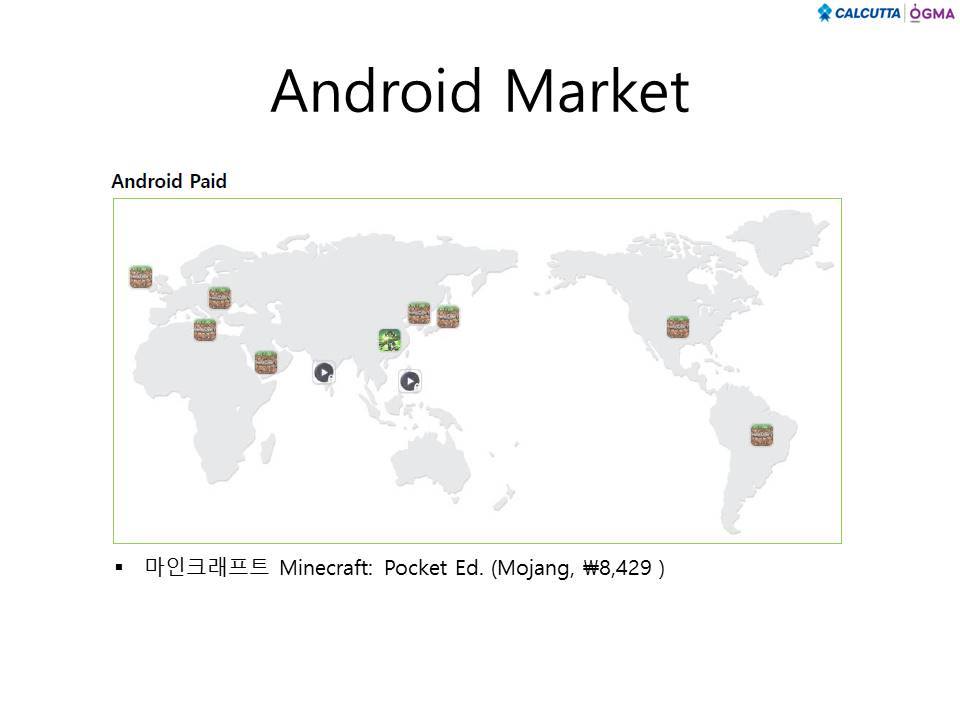Click the play-button icon near the Philippines

point(410,381)
